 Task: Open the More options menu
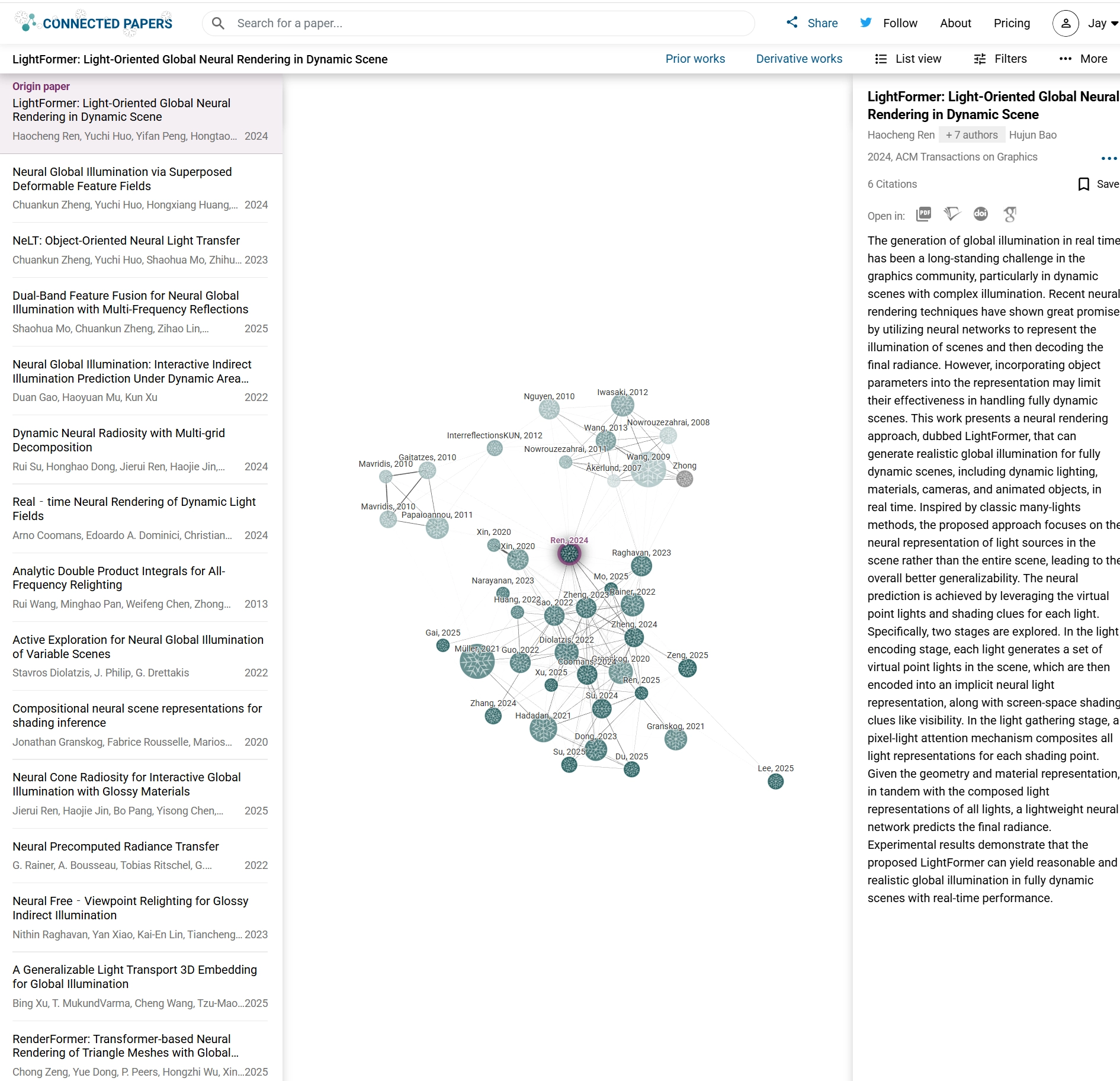pyautogui.click(x=1083, y=59)
